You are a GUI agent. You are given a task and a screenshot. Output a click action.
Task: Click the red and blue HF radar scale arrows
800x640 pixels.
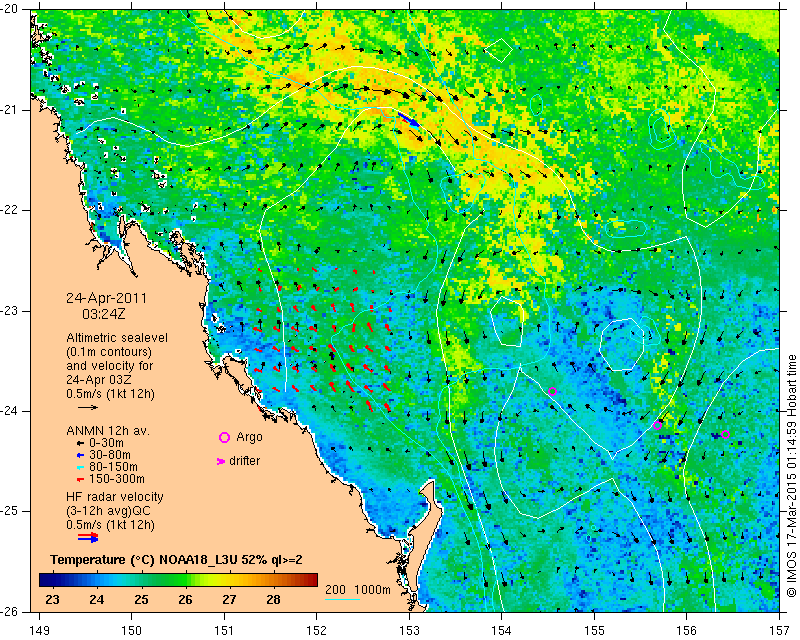88,537
